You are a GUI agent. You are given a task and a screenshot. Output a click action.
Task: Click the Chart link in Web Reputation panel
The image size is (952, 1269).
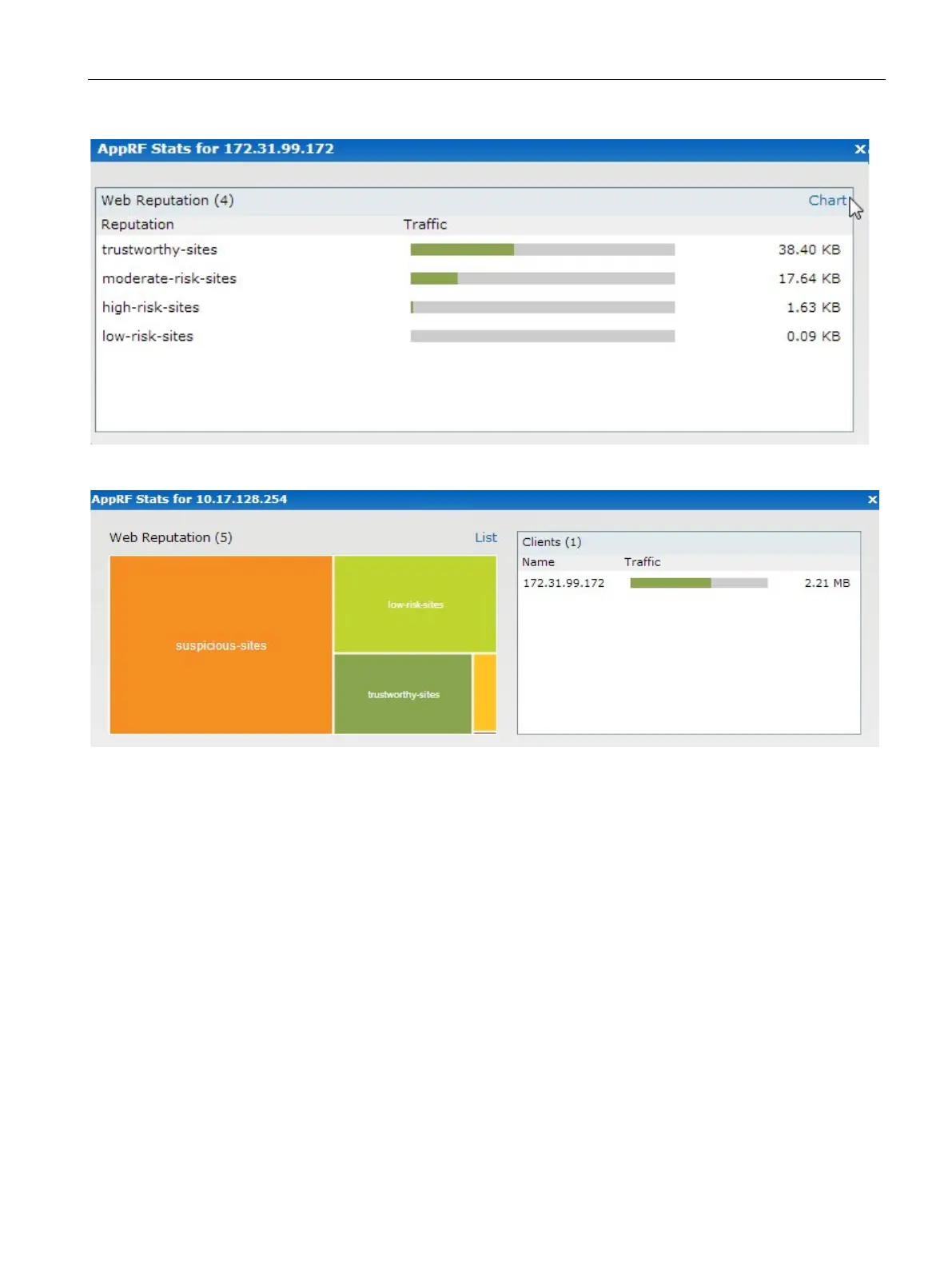[827, 201]
